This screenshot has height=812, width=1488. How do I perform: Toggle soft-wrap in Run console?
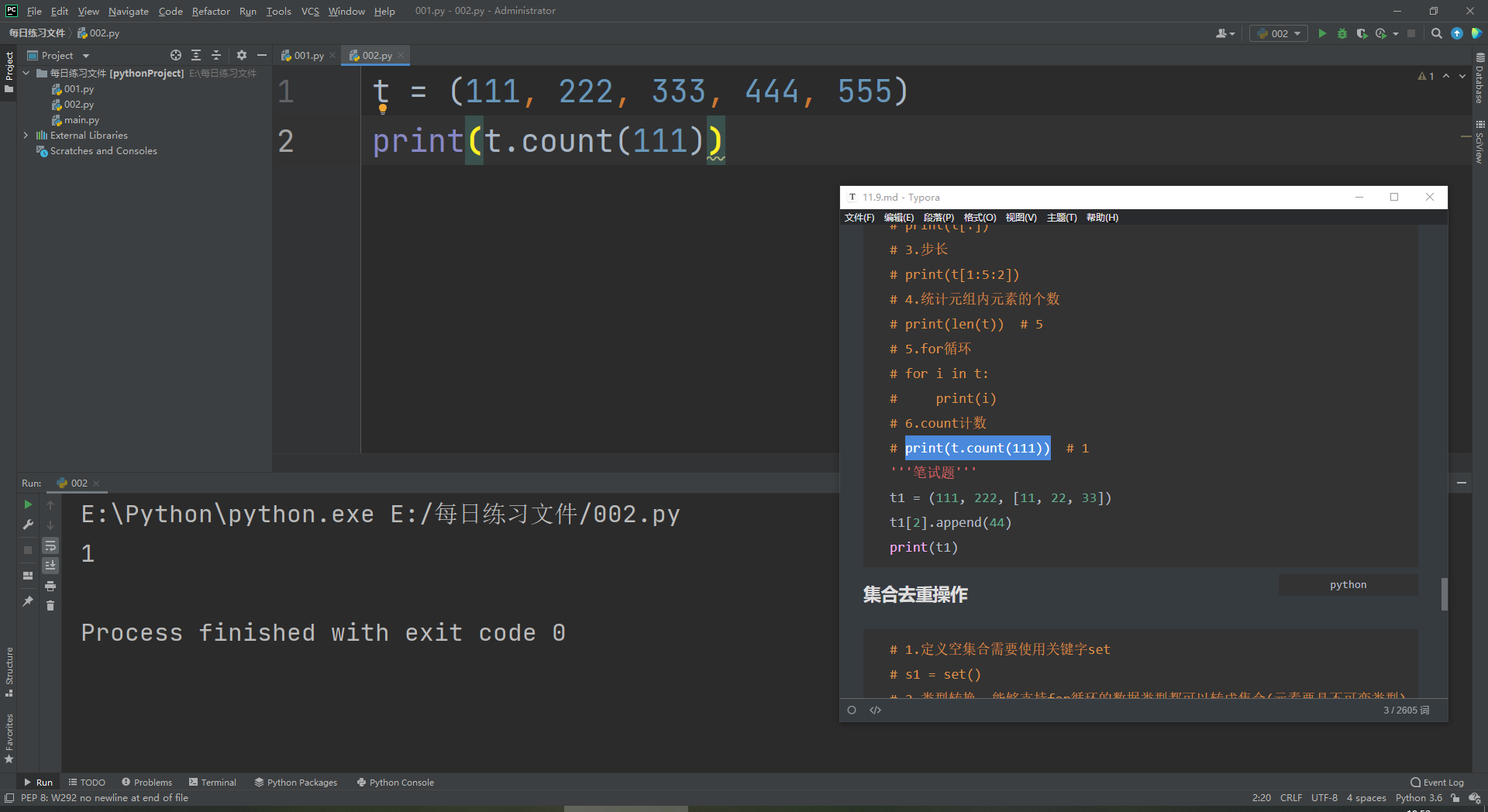(x=50, y=545)
